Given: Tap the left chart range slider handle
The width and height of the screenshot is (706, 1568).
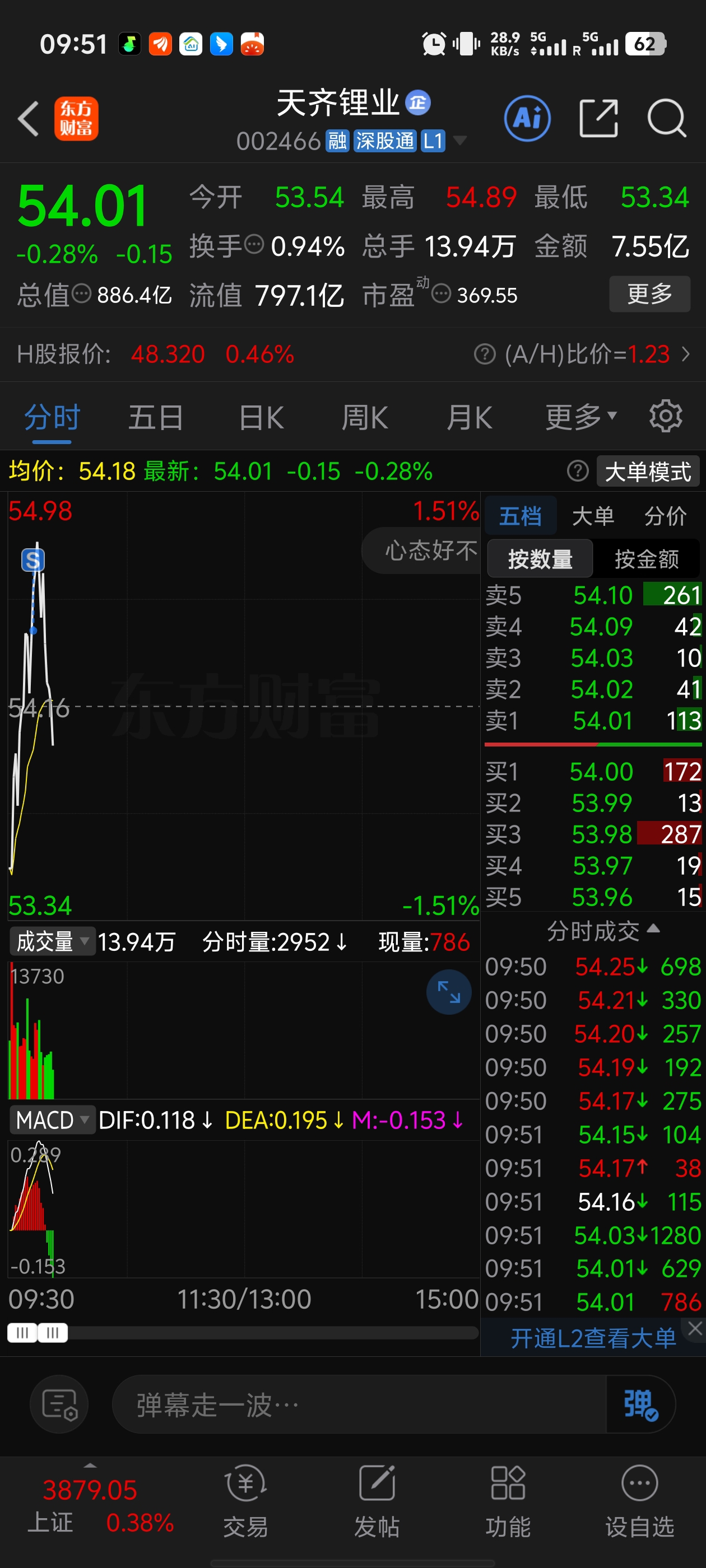Looking at the screenshot, I should coord(22,1333).
